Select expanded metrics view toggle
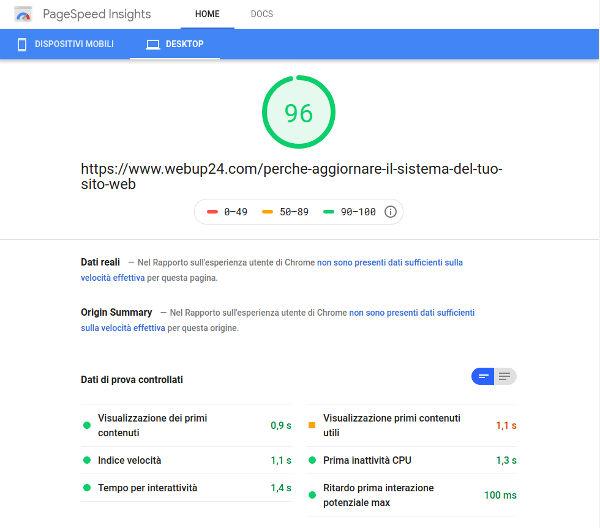Image resolution: width=600 pixels, height=528 pixels. pos(505,376)
